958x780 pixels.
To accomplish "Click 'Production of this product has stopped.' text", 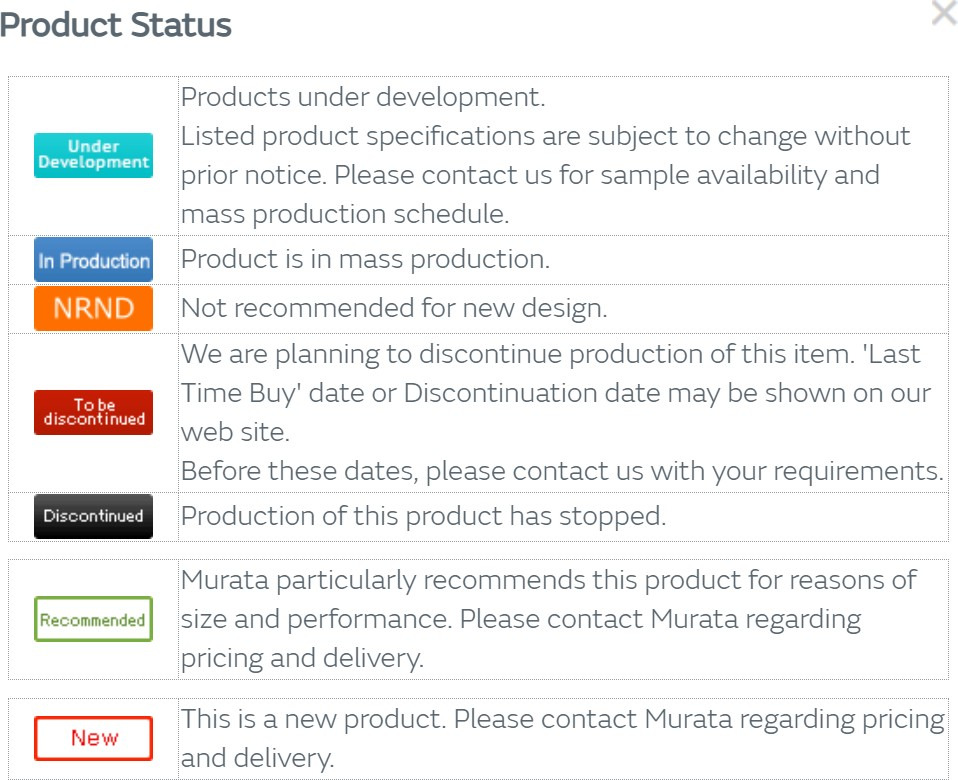I will pos(423,516).
